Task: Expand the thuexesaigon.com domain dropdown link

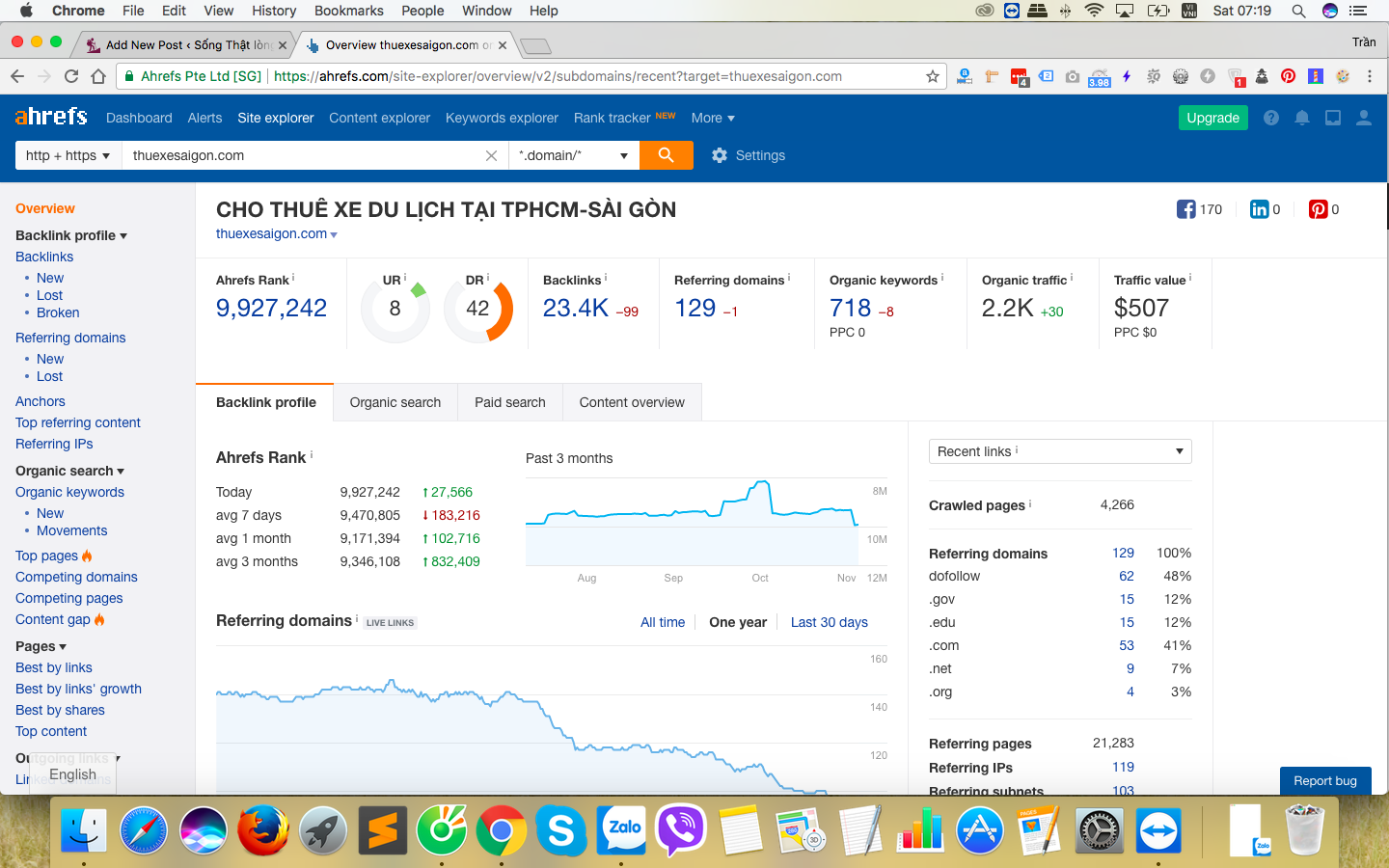Action: pyautogui.click(x=277, y=233)
